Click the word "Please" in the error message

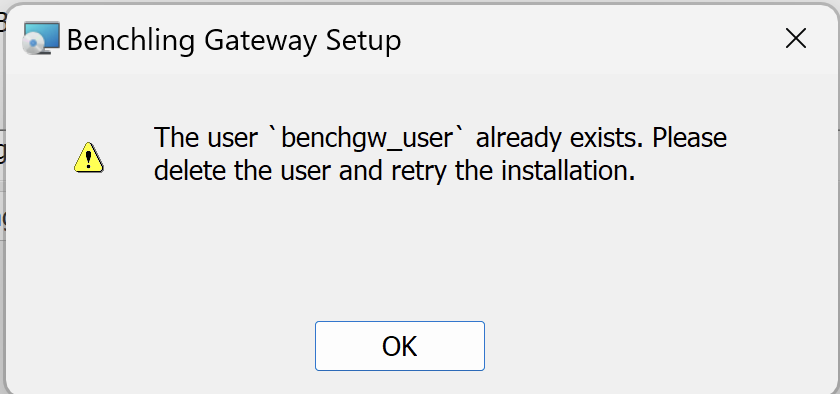point(689,138)
